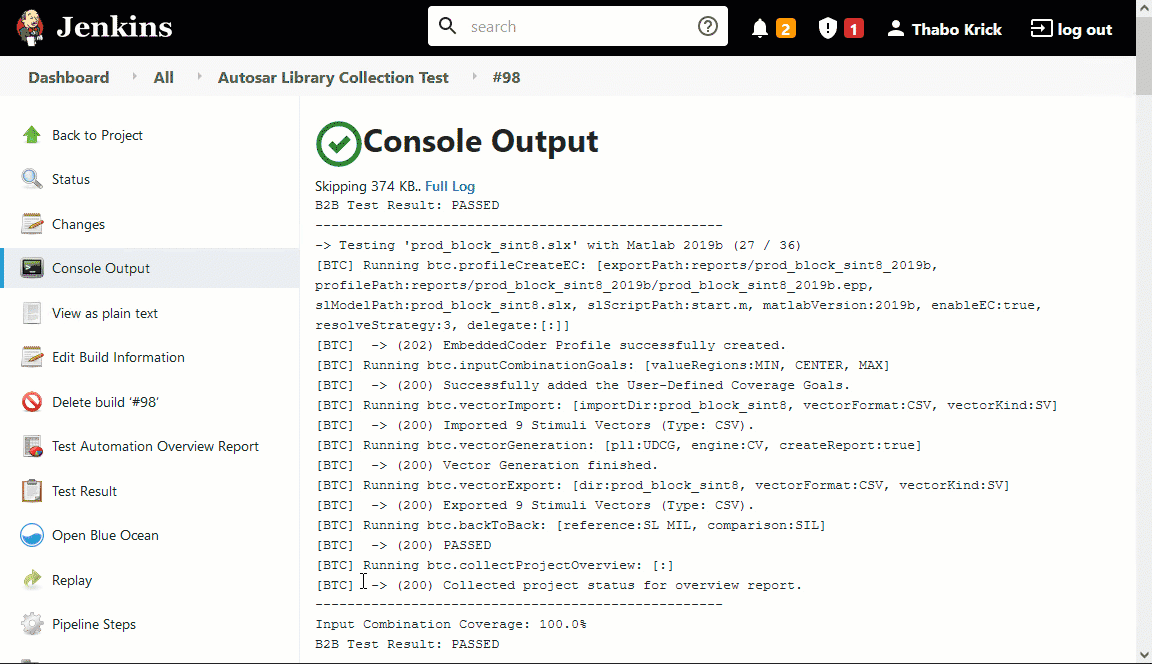Click the Test Result clipboard icon

click(31, 490)
